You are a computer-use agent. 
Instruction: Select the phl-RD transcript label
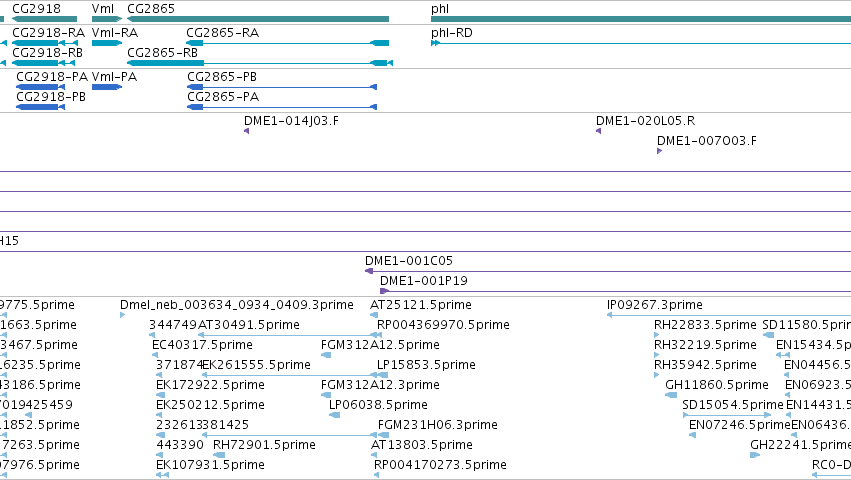452,33
